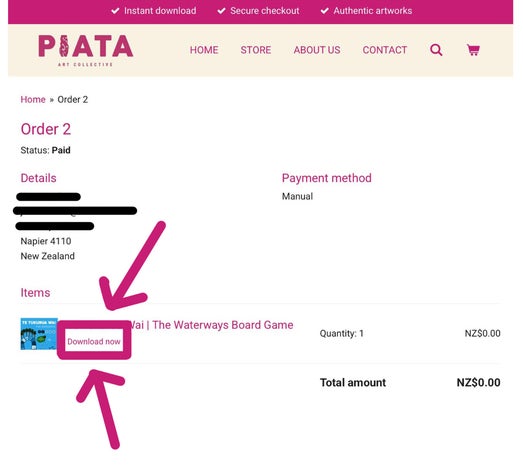Click the Home breadcrumb link
The image size is (523, 471).
tap(33, 99)
